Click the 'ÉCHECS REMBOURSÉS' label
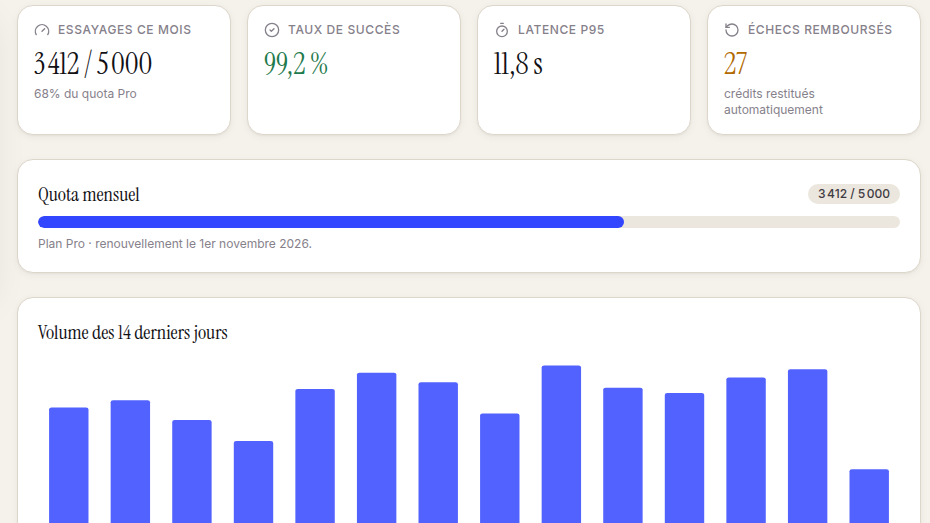The width and height of the screenshot is (930, 523). [x=820, y=30]
